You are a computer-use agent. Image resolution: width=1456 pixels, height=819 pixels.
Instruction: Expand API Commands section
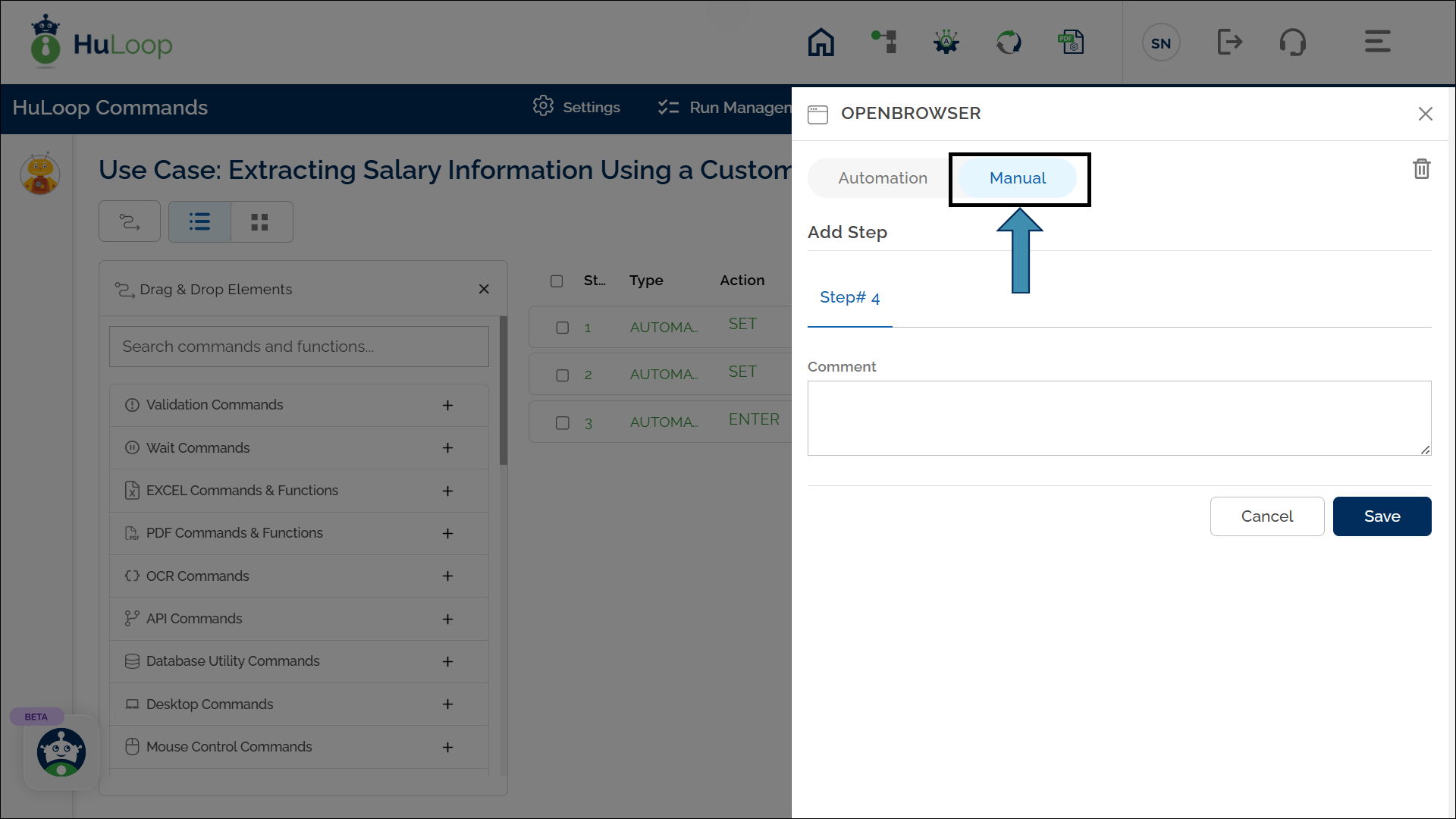coord(447,620)
